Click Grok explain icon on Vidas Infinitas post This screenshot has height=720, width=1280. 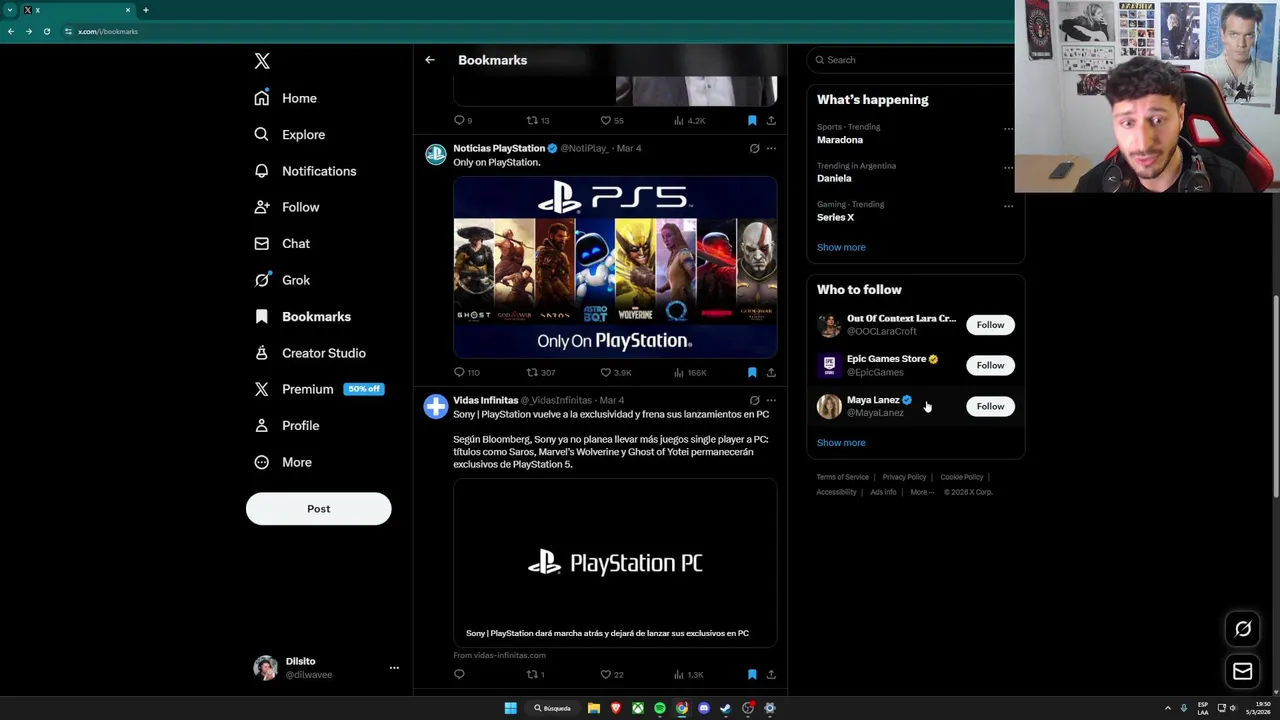pos(754,400)
